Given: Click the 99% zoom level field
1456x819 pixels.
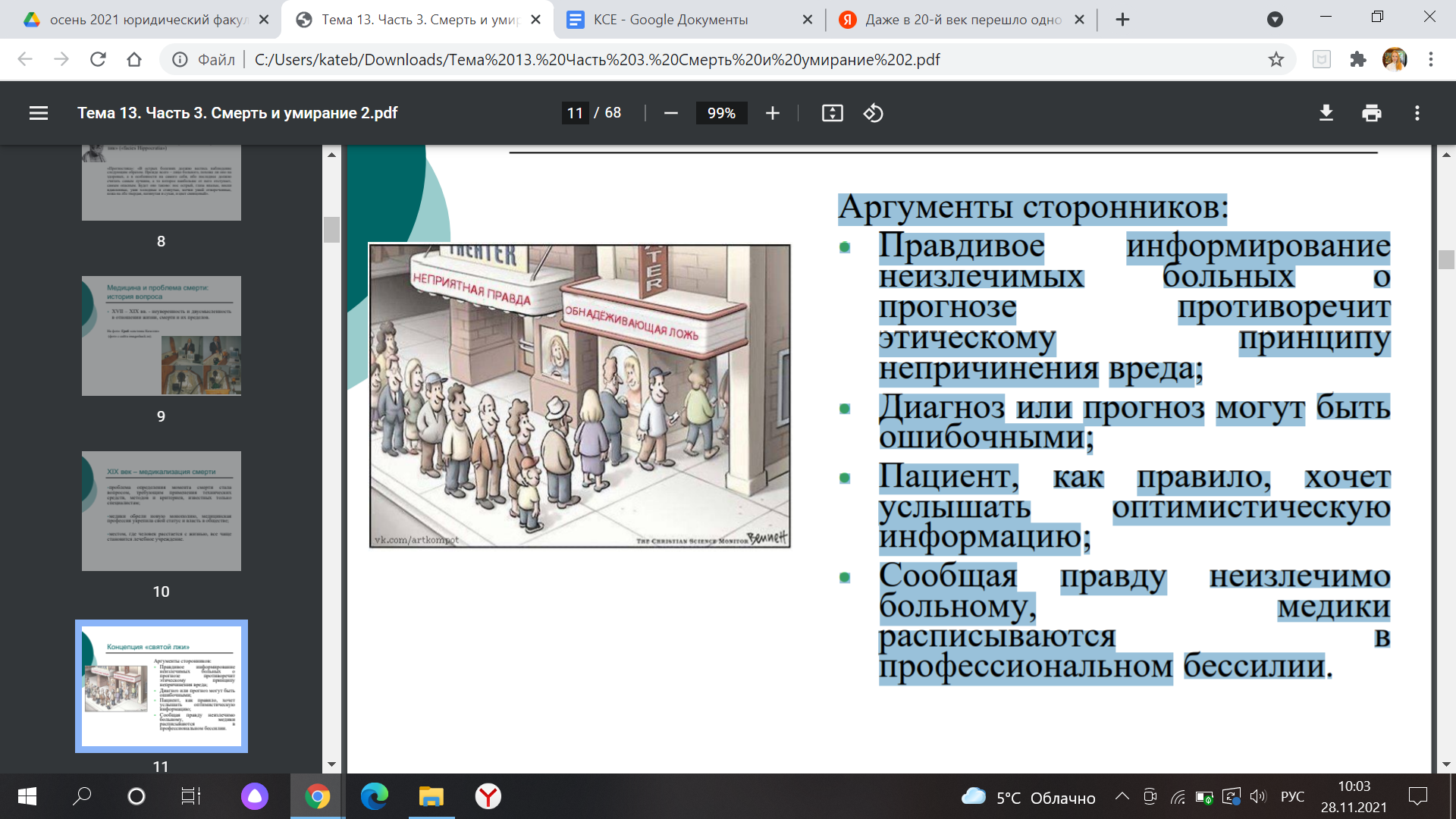Looking at the screenshot, I should pos(721,113).
